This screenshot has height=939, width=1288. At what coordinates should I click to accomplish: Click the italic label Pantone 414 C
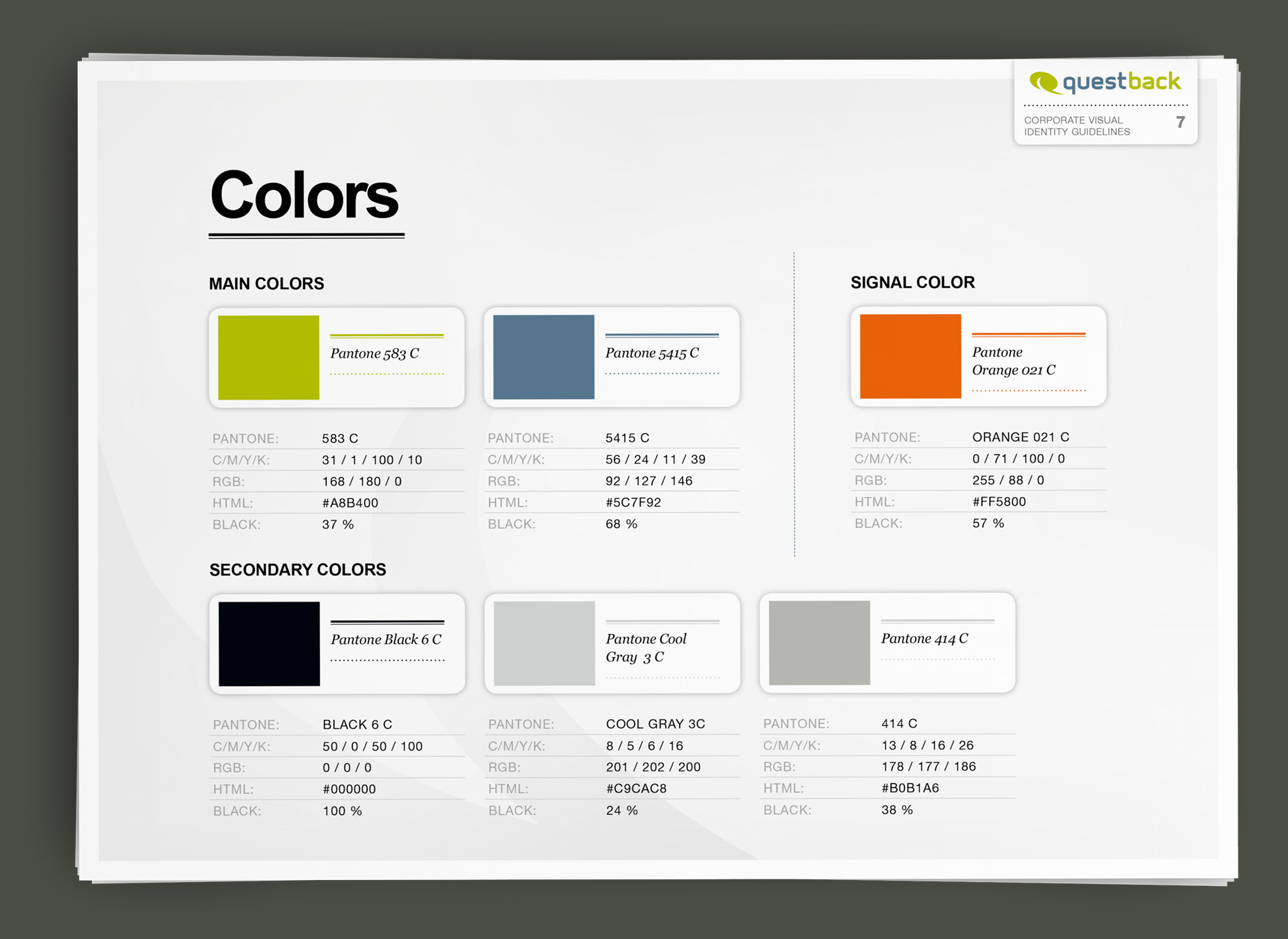click(924, 639)
